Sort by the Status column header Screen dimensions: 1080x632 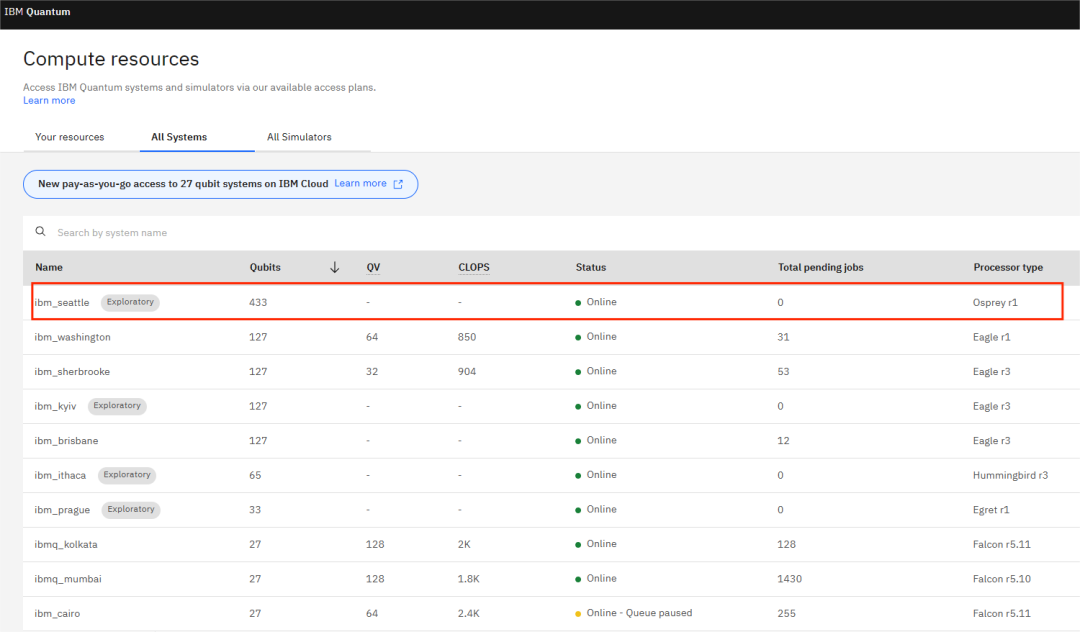coord(591,267)
